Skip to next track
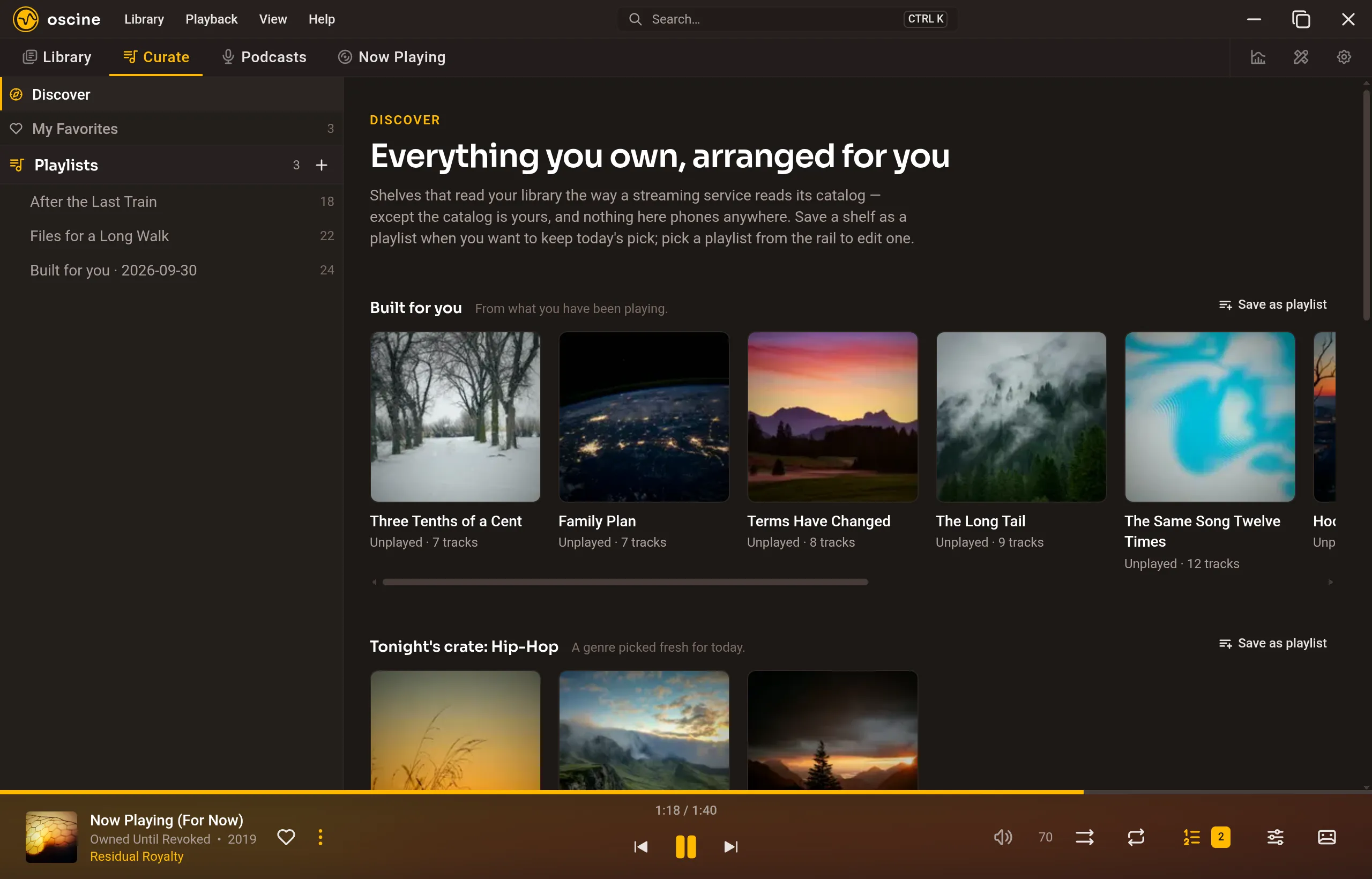This screenshot has height=879, width=1372. 730,846
